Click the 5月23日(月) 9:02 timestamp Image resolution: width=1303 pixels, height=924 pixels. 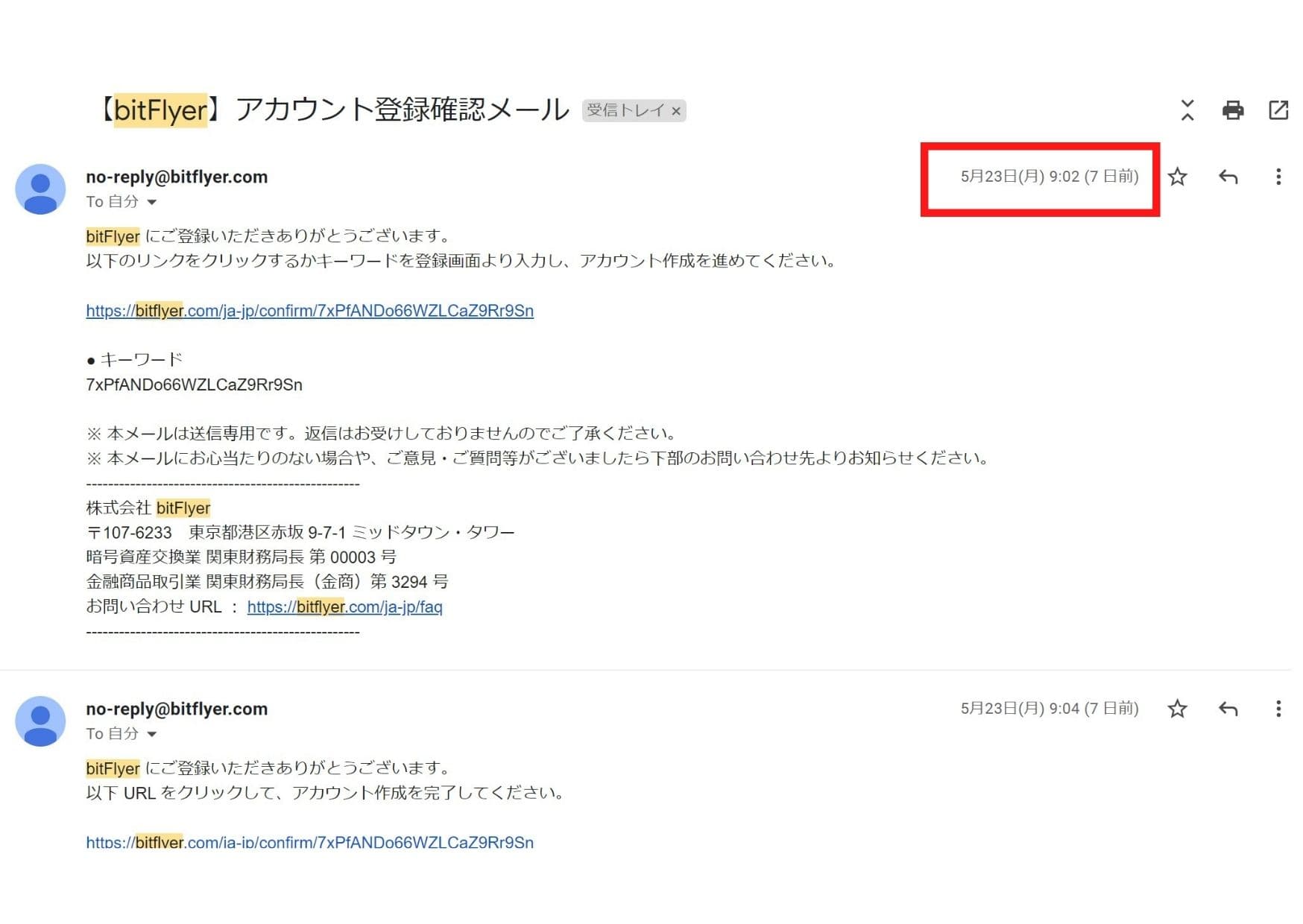1050,177
